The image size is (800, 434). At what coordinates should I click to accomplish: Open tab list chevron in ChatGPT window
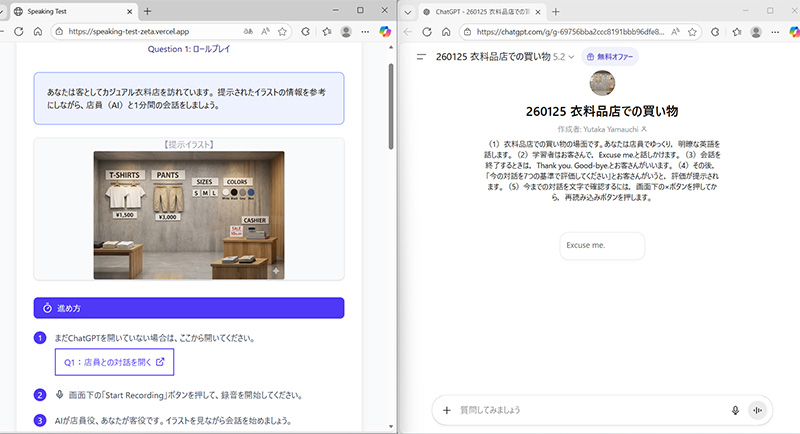click(x=408, y=12)
